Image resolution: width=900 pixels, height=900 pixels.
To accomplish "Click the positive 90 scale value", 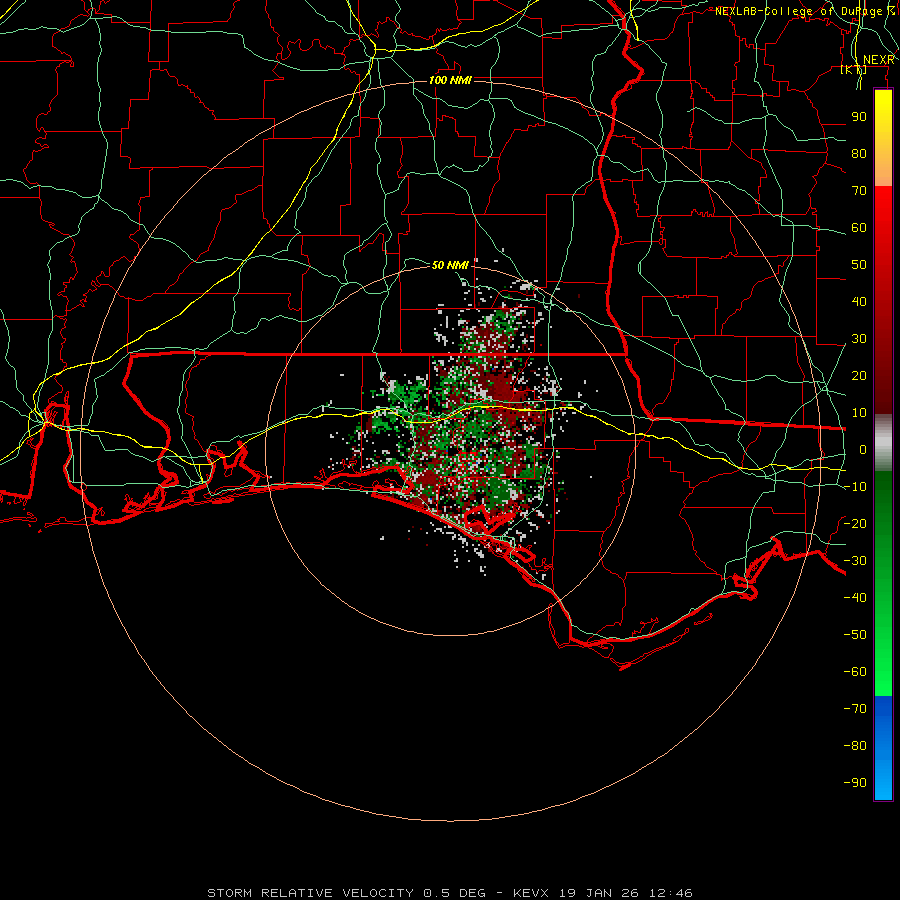I will click(x=859, y=117).
